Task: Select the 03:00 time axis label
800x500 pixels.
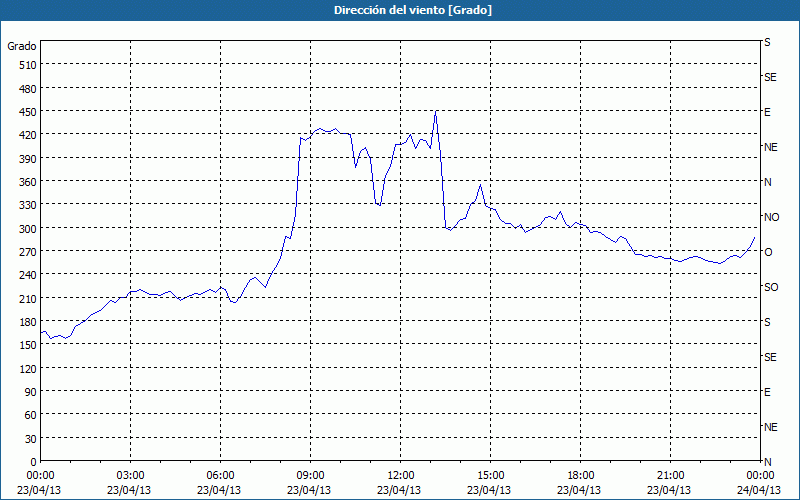Action: pos(130,476)
